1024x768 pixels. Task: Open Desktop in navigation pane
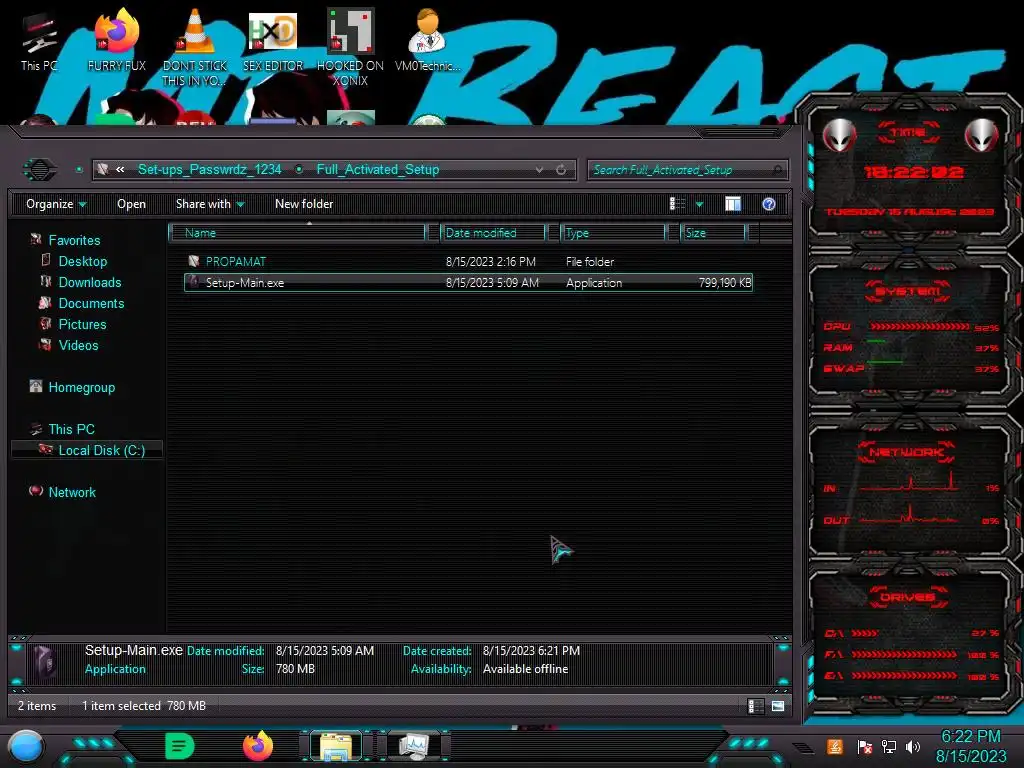coord(82,261)
